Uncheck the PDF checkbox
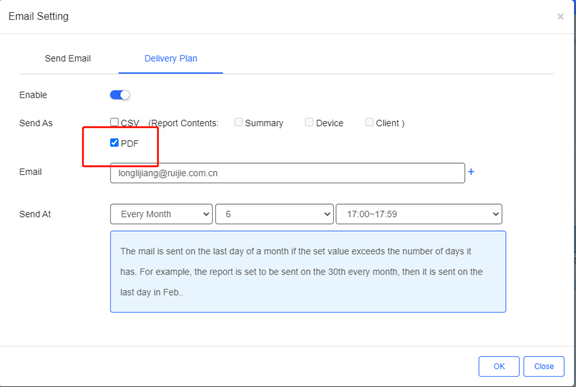 click(x=114, y=142)
